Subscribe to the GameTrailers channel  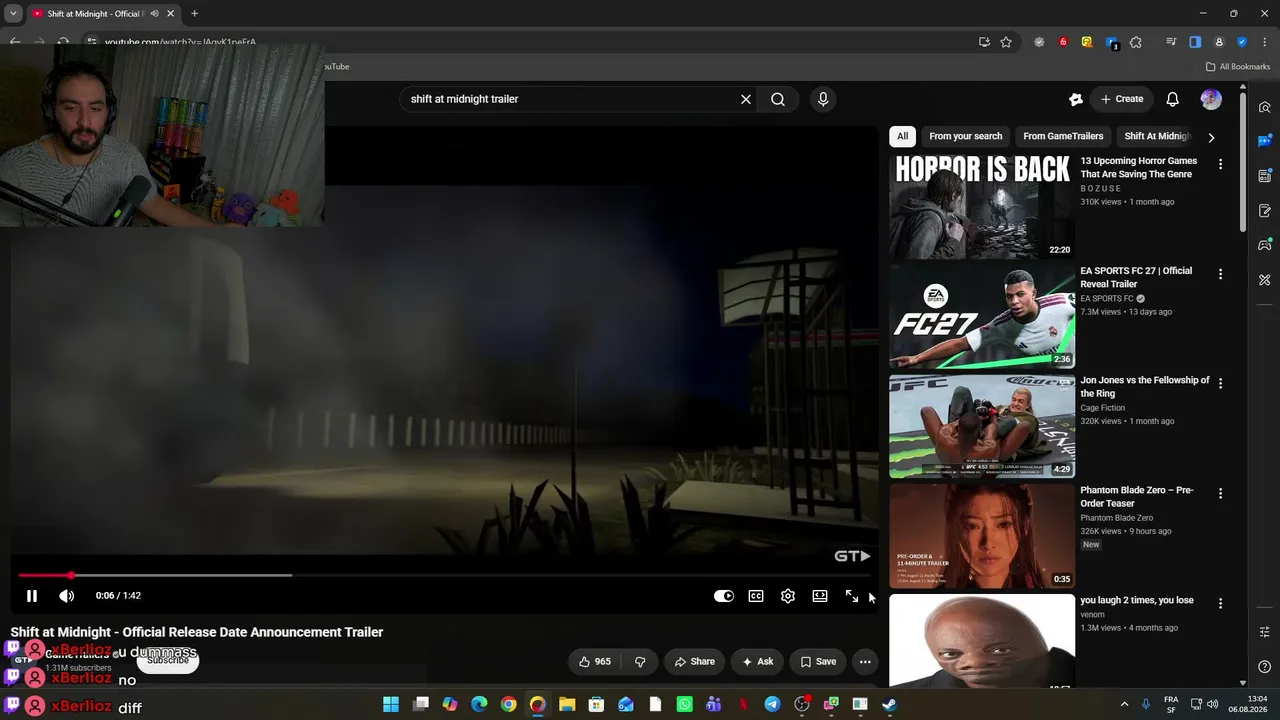click(168, 660)
